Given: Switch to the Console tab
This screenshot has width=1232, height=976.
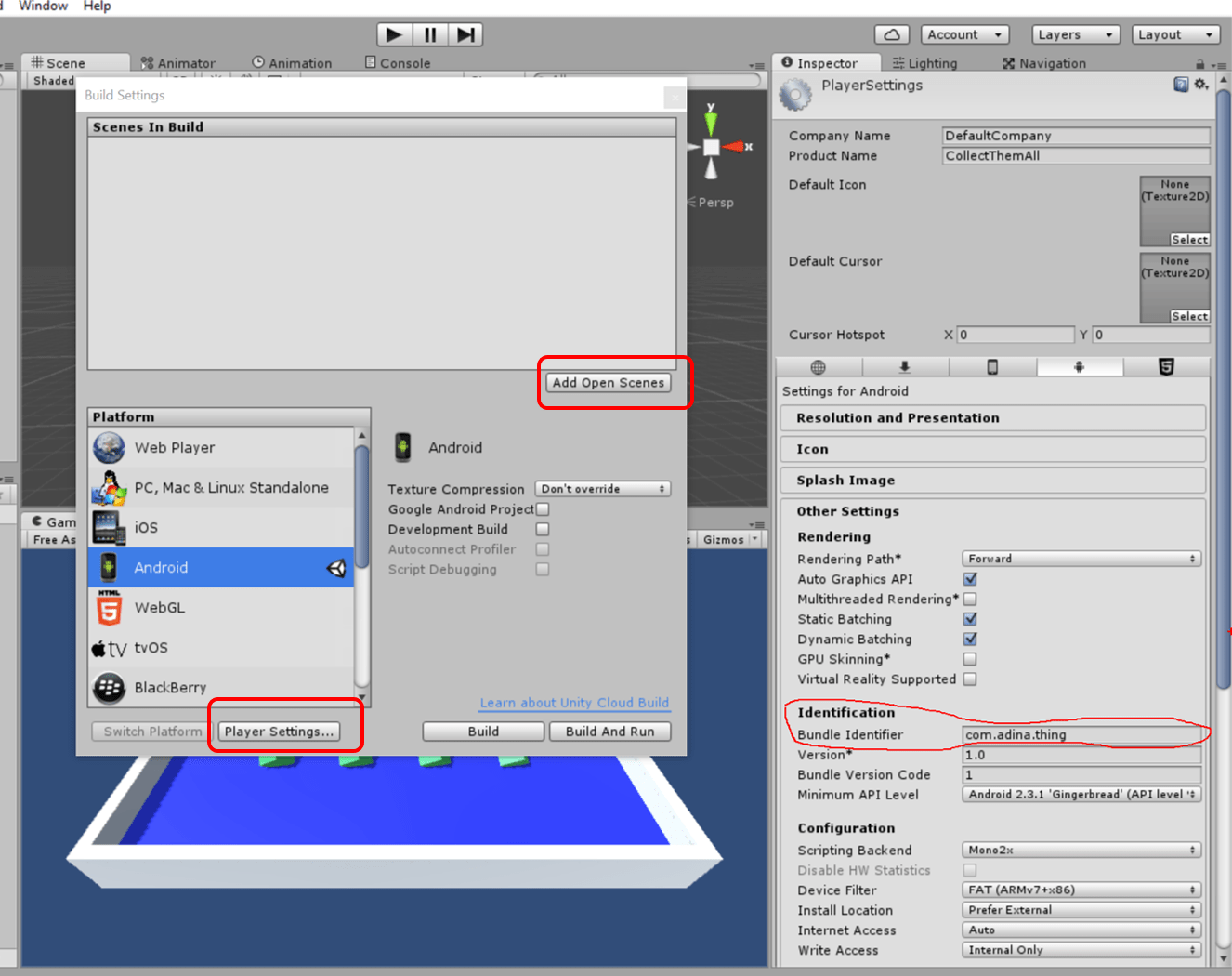Looking at the screenshot, I should 398,63.
